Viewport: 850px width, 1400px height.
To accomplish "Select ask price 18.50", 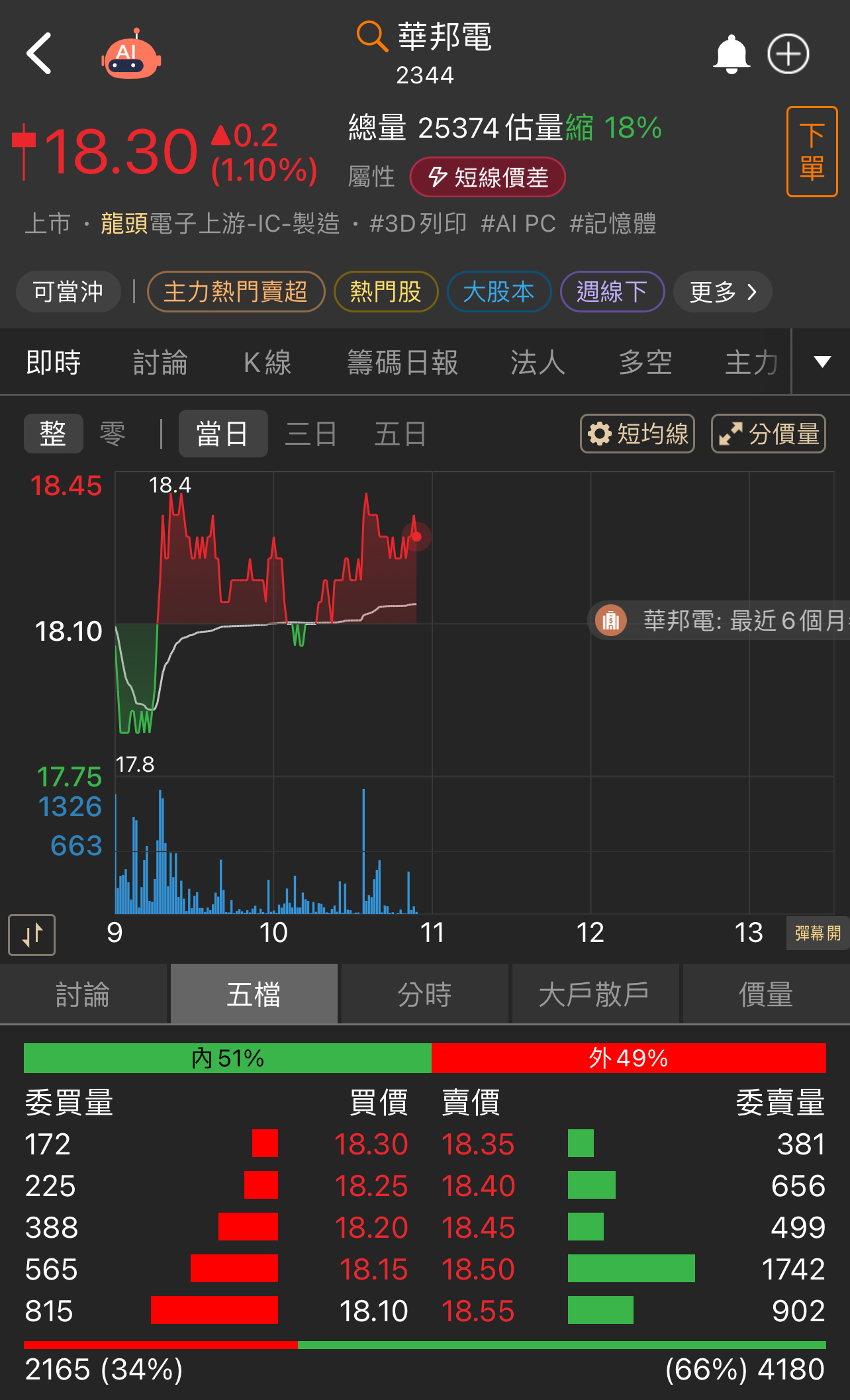I will (478, 1269).
